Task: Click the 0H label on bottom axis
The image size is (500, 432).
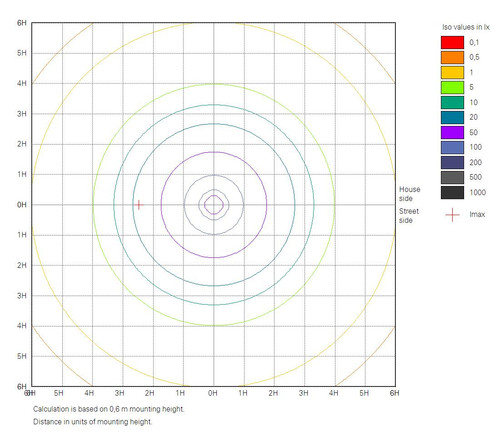Action: 213,393
